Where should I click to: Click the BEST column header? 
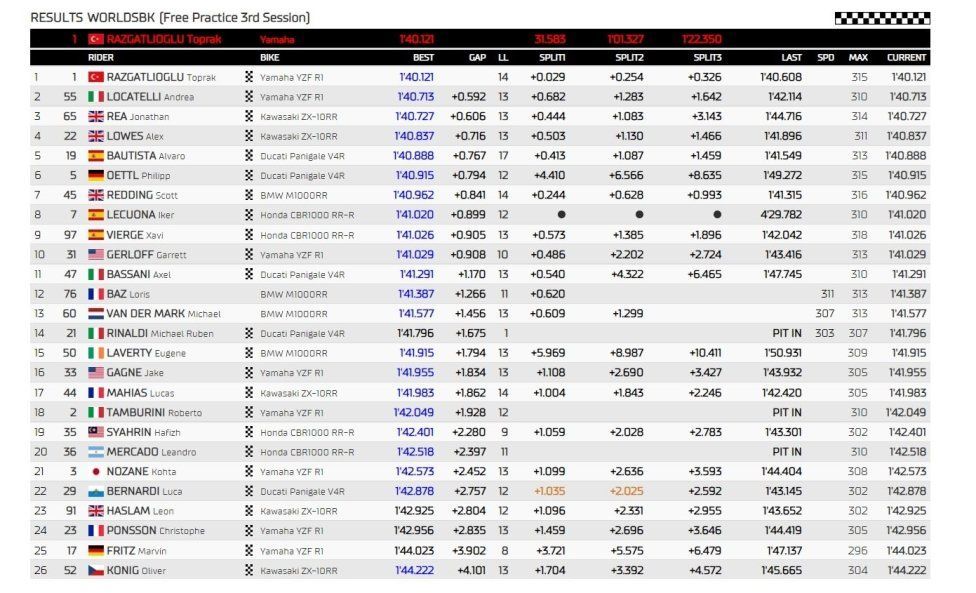[423, 57]
